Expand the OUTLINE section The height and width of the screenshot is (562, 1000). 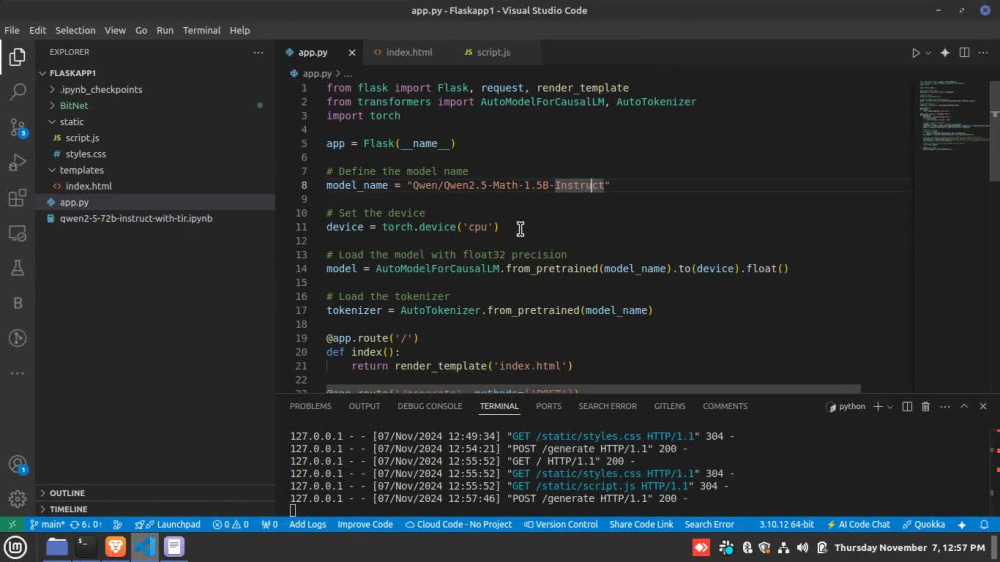(67, 493)
